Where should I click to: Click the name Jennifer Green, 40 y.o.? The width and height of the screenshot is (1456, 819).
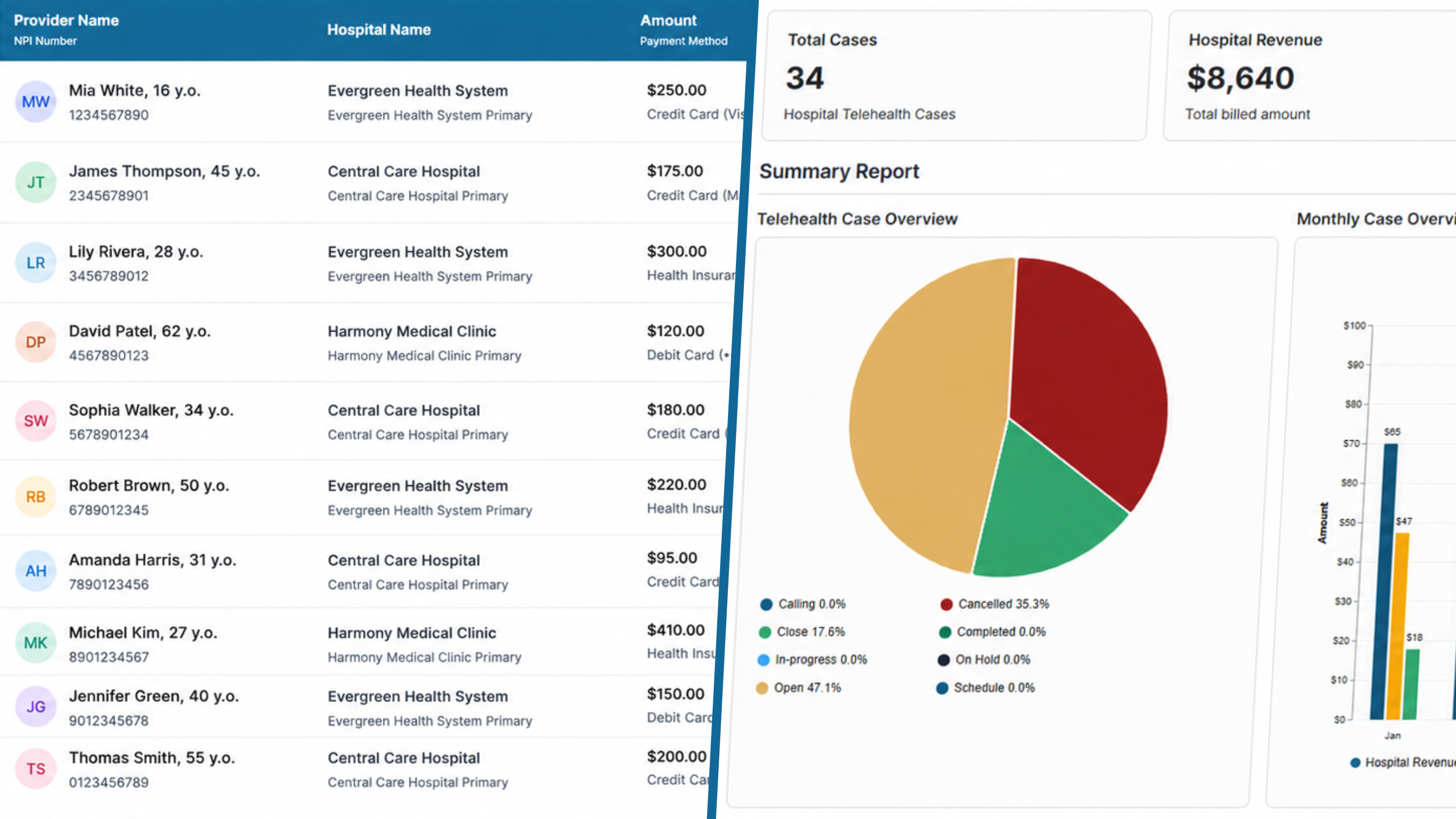point(154,696)
